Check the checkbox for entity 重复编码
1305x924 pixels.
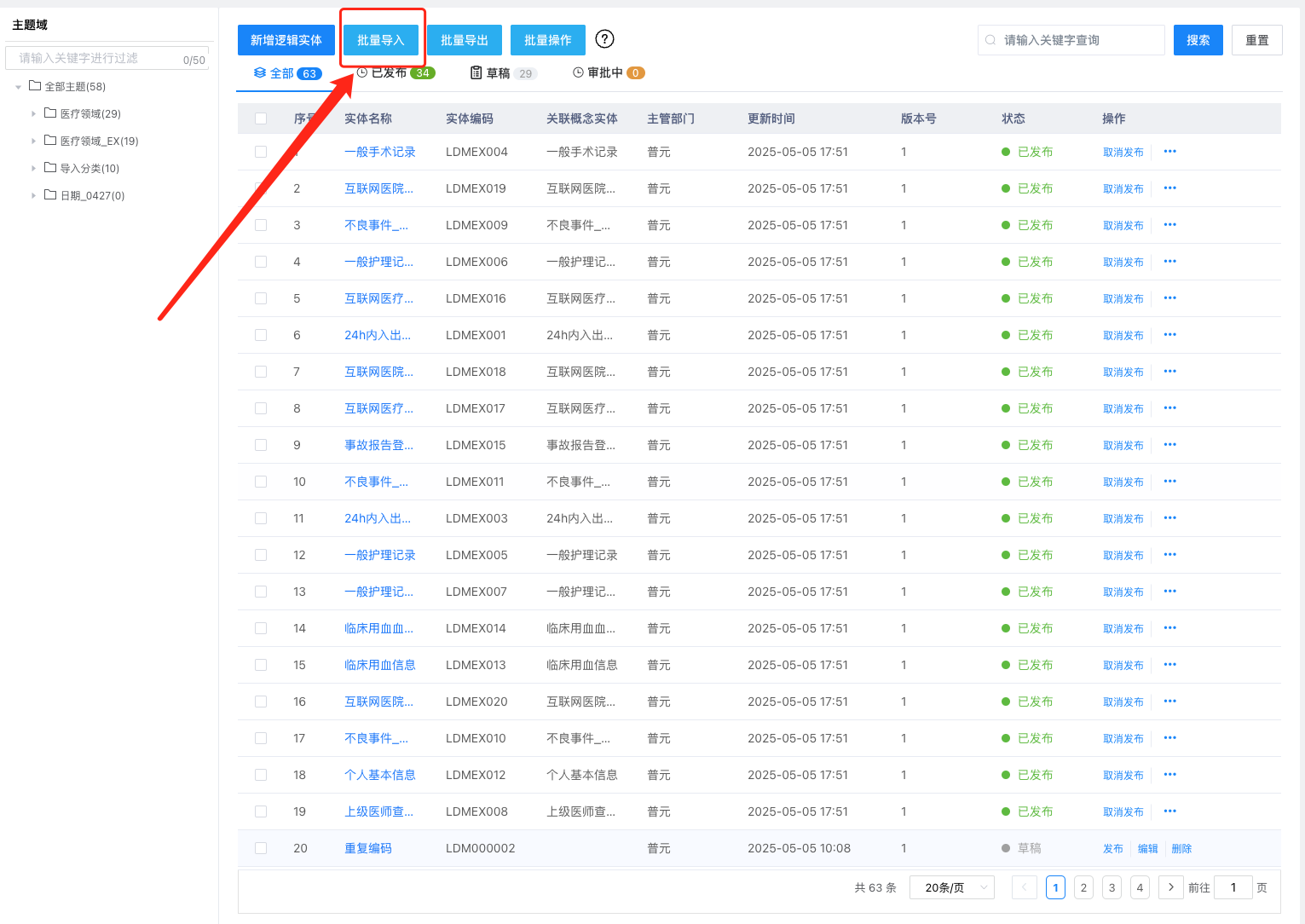(x=260, y=848)
